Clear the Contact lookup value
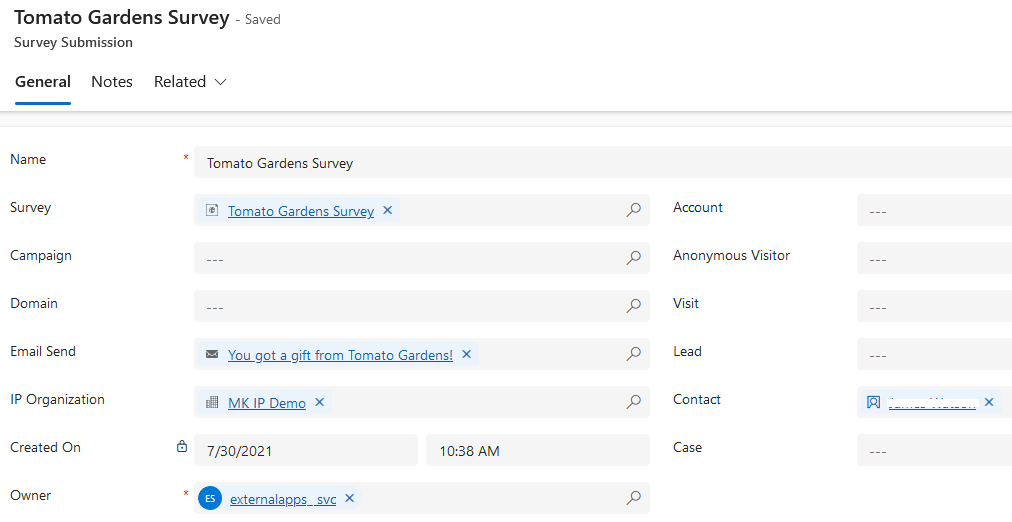 [x=989, y=402]
